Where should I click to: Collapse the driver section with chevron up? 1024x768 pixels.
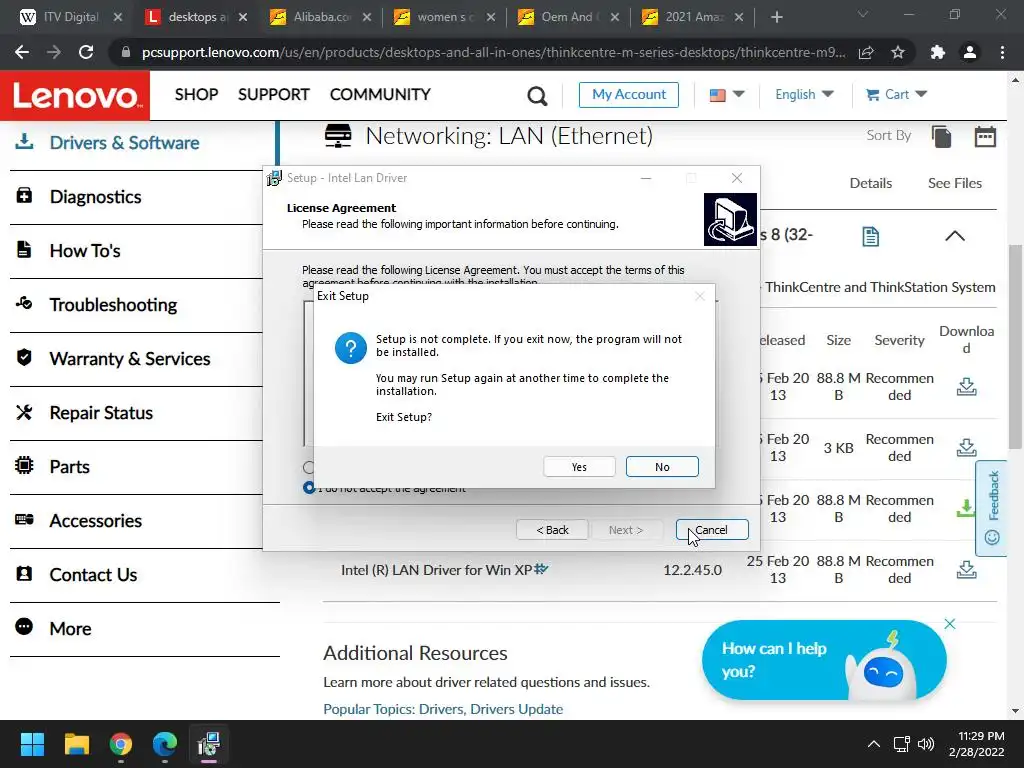coord(955,236)
